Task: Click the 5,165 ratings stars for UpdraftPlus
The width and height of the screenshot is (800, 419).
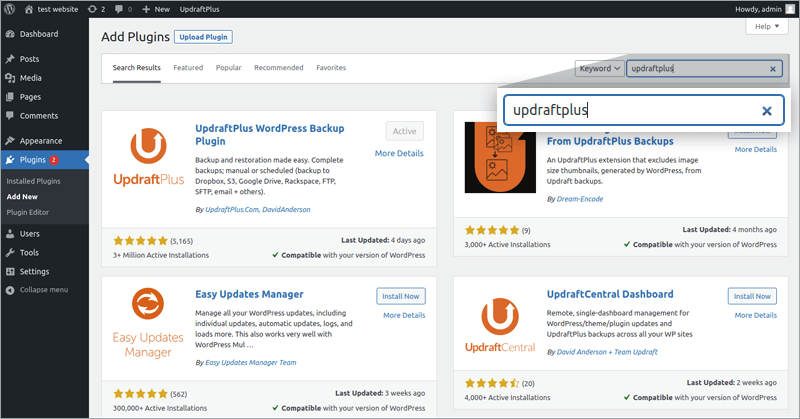Action: 140,241
